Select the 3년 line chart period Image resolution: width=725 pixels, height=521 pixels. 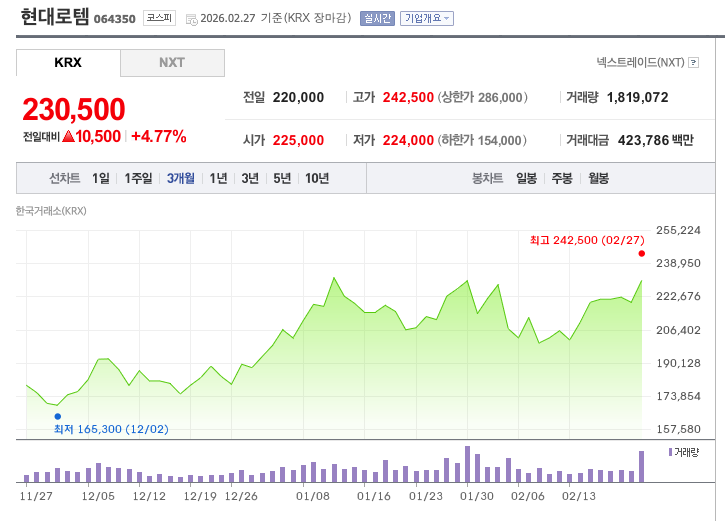[250, 178]
